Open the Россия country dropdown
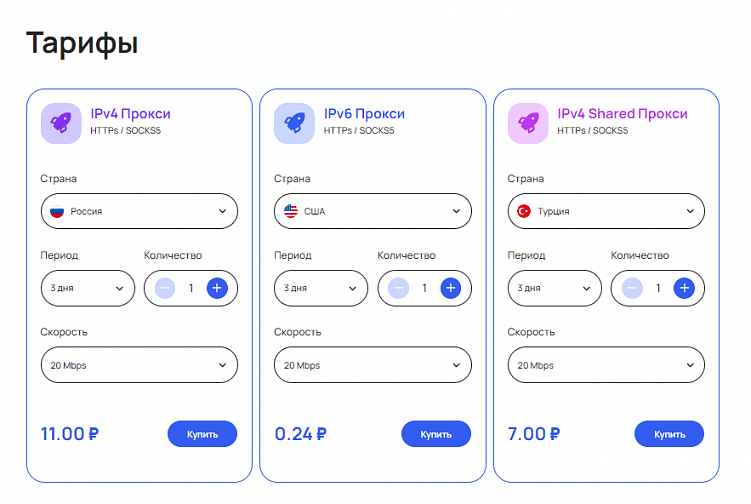The height and width of the screenshot is (504, 751). point(139,211)
